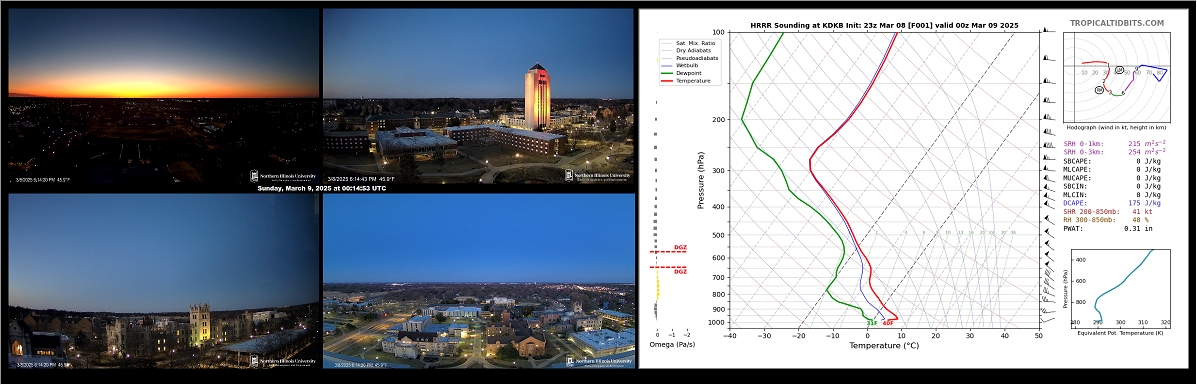1197x385 pixels.
Task: Click the DCAPE 175 J/kg row
Action: click(1112, 203)
